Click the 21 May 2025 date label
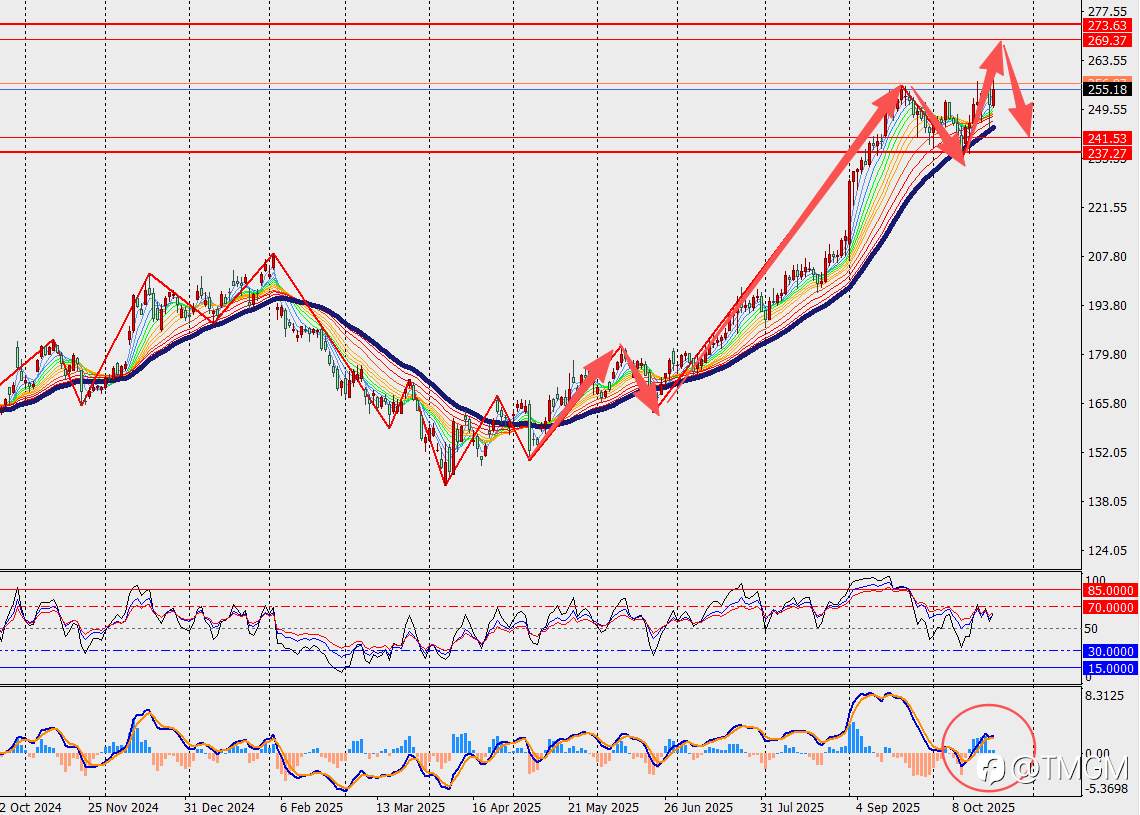 603,808
